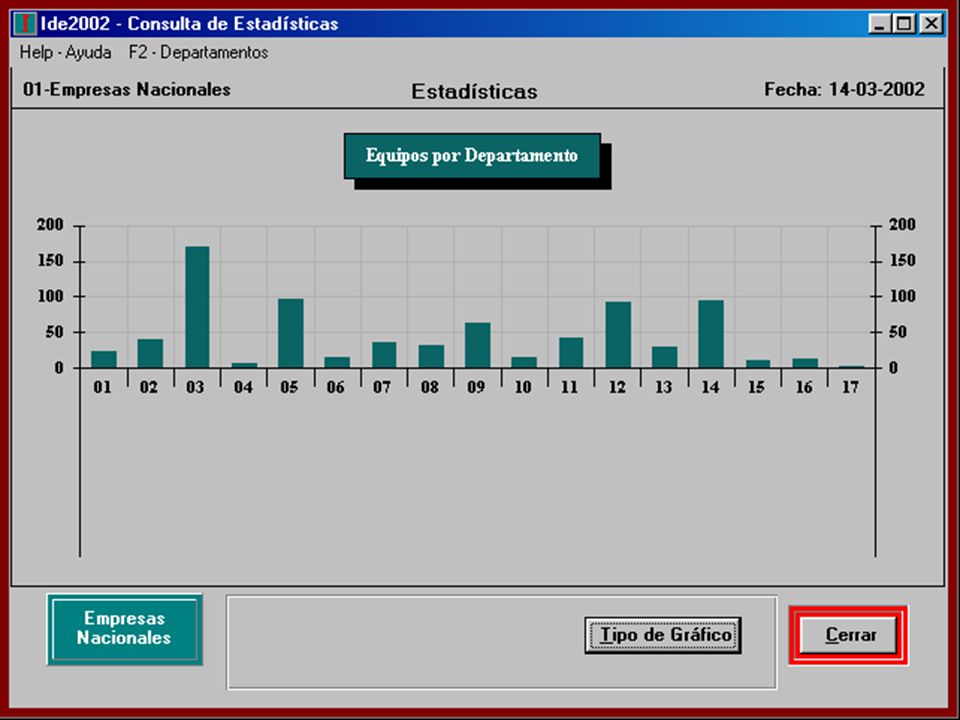Viewport: 960px width, 720px height.
Task: Click the right axis value 100
Action: (902, 296)
